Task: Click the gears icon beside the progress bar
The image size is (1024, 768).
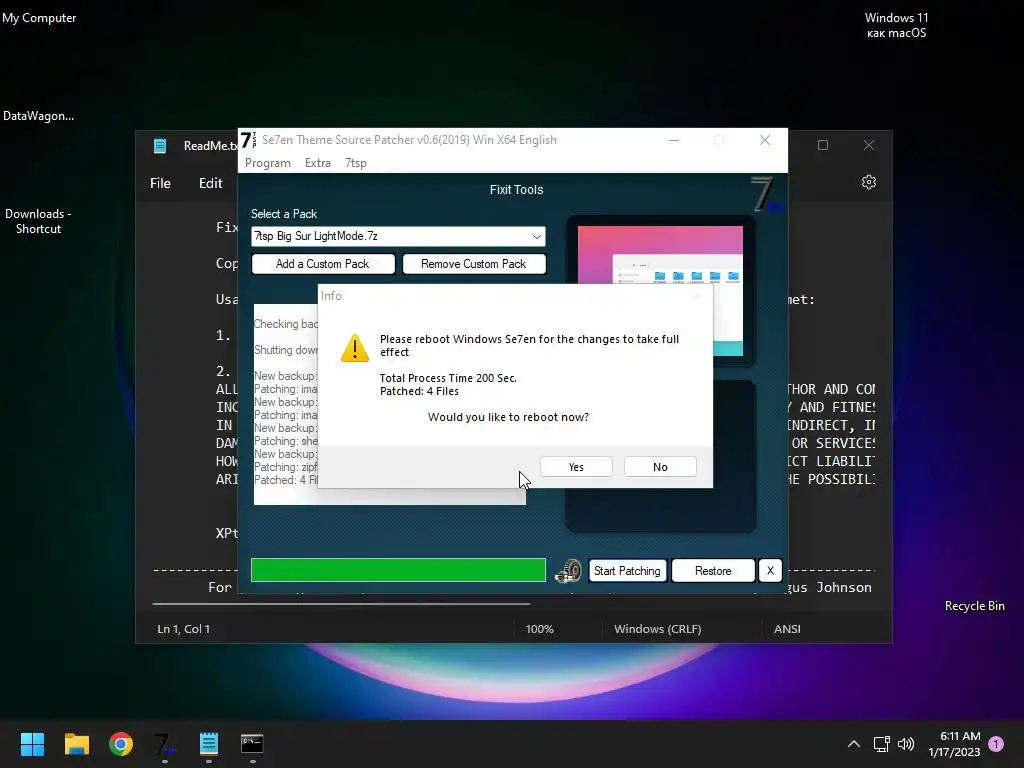Action: click(568, 571)
